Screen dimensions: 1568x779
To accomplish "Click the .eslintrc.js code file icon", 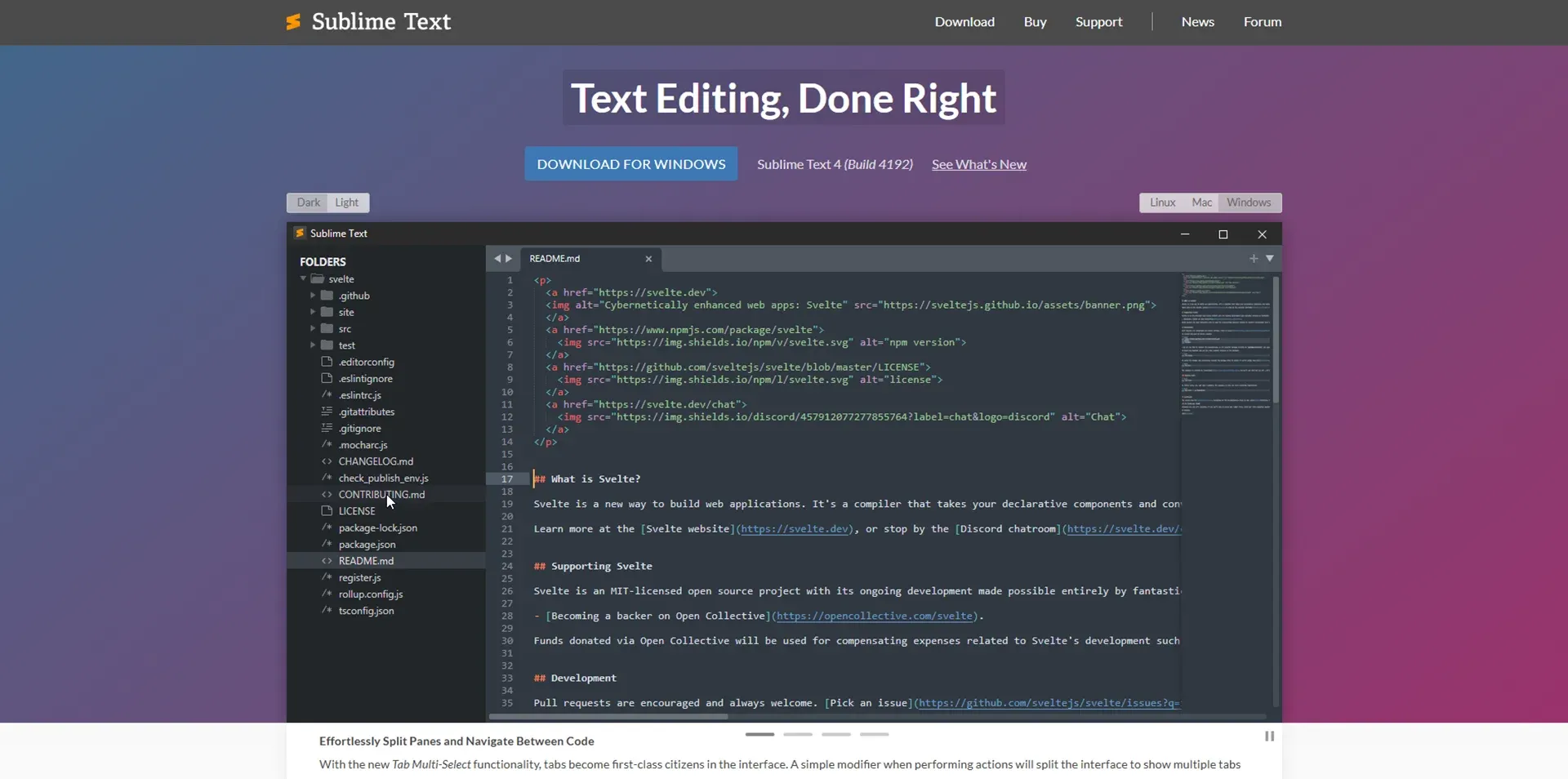I will click(327, 395).
